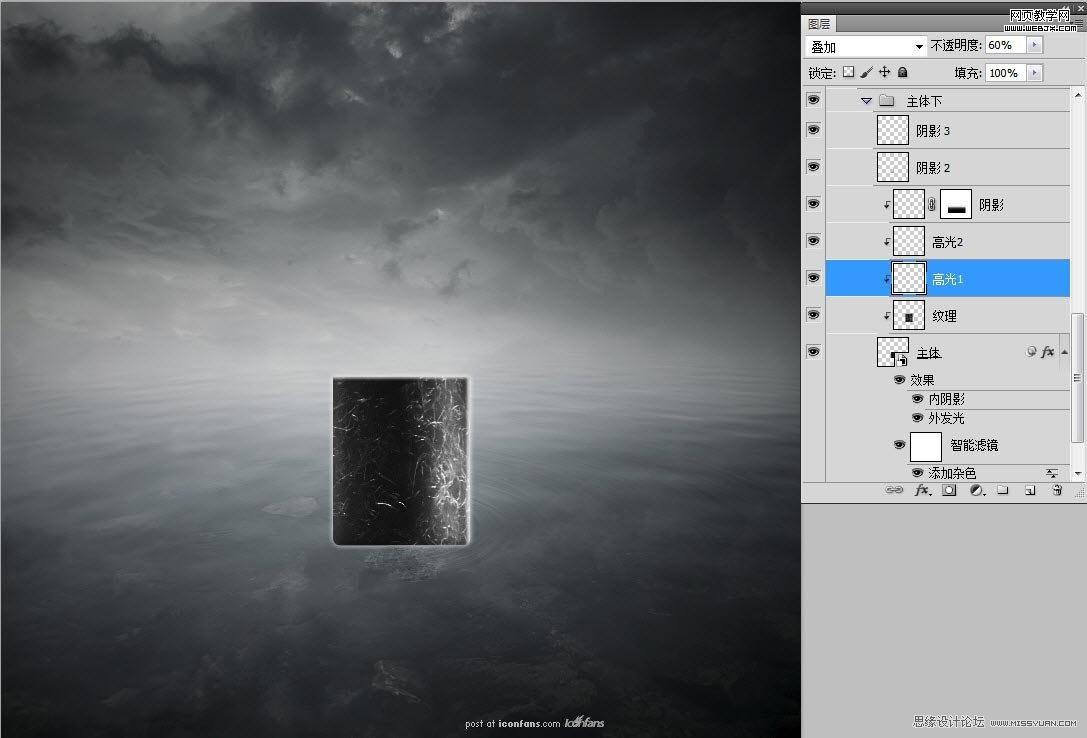The width and height of the screenshot is (1087, 738).
Task: Hide the 纹理 layer
Action: pos(813,315)
